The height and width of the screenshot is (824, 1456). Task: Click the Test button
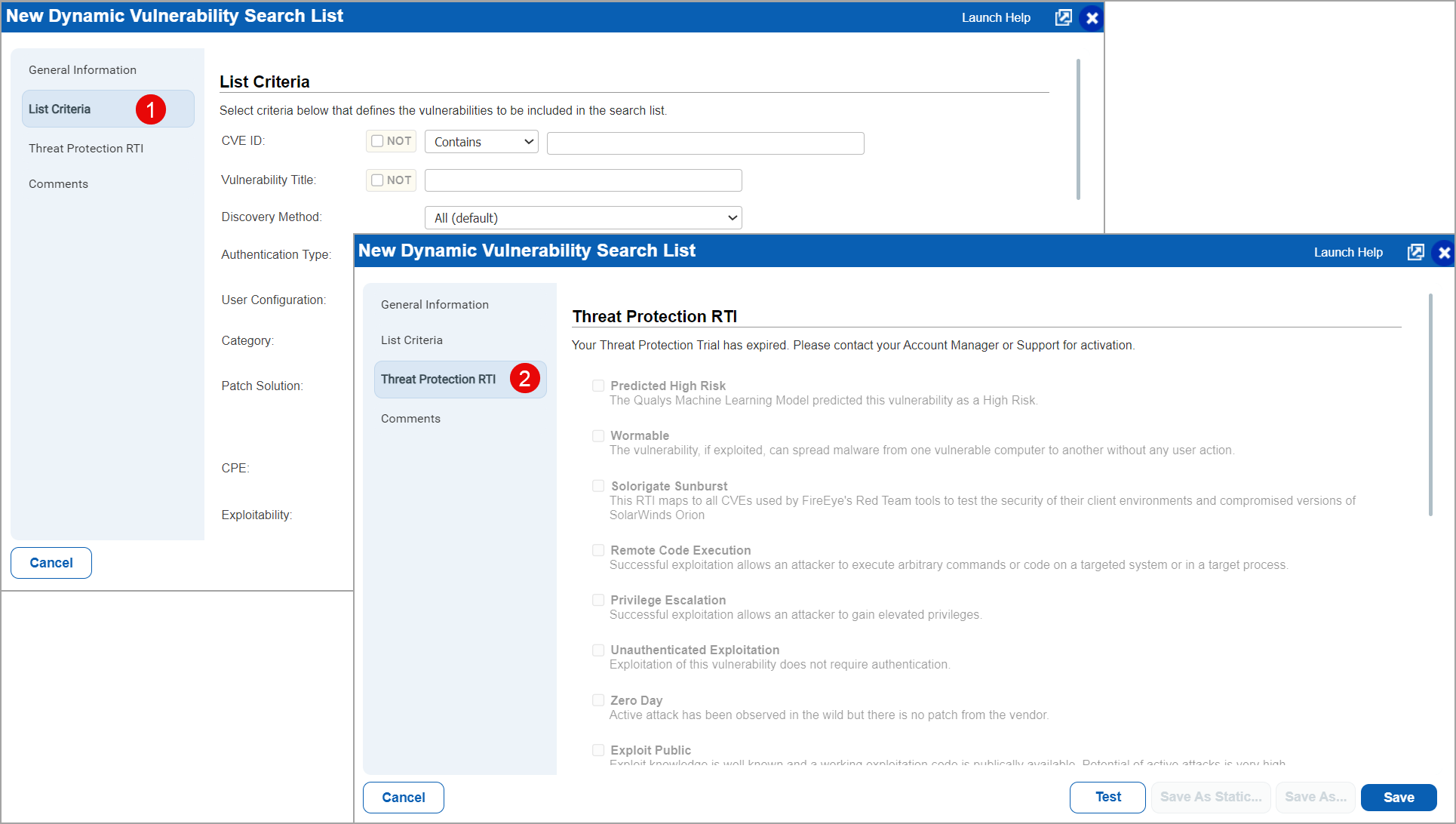click(1107, 797)
